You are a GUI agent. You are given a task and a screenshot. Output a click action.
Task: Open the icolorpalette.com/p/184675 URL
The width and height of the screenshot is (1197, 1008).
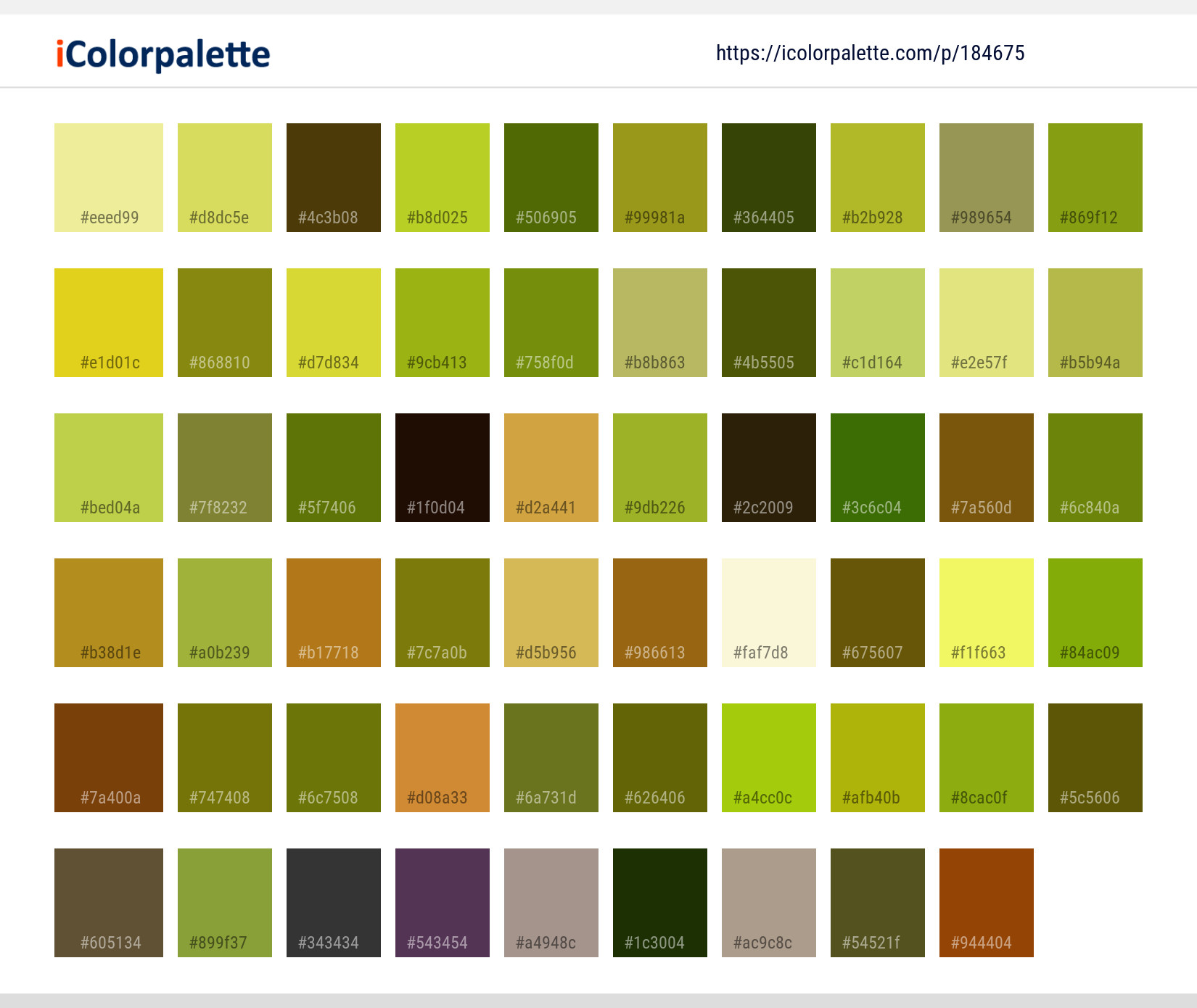[870, 53]
